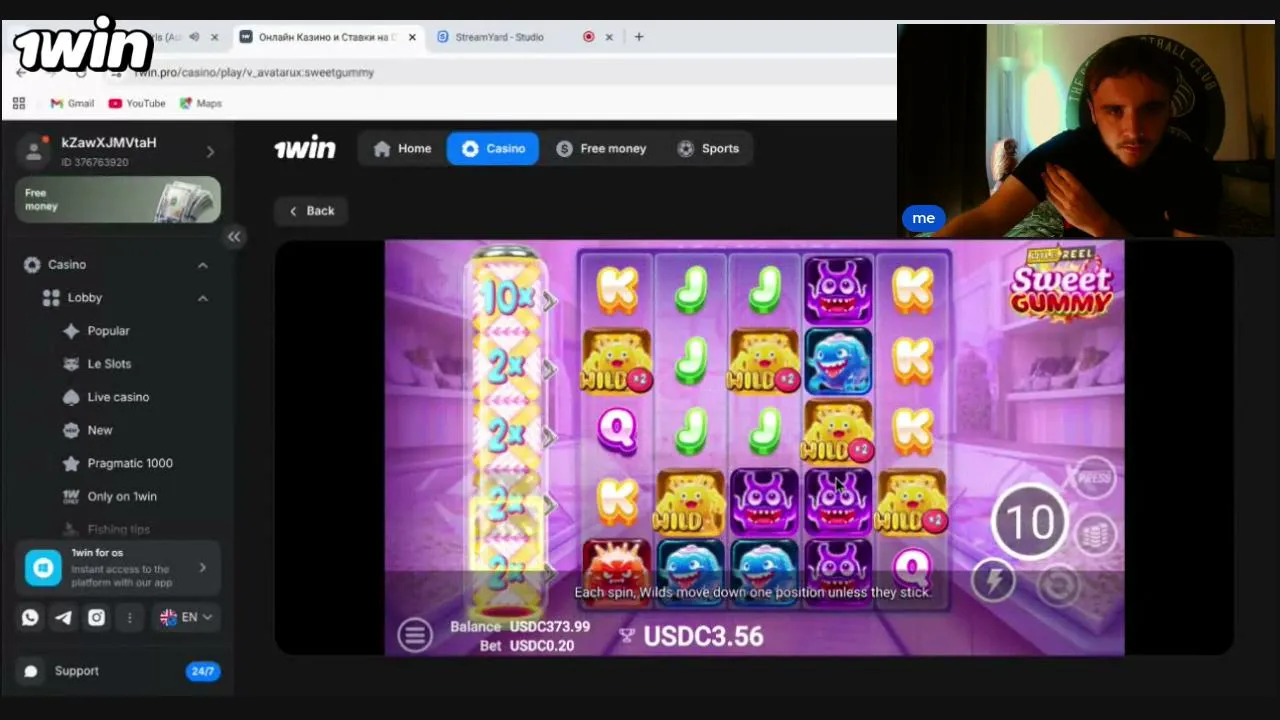Click the 1win for os app icon
1280x720 pixels.
(43, 568)
